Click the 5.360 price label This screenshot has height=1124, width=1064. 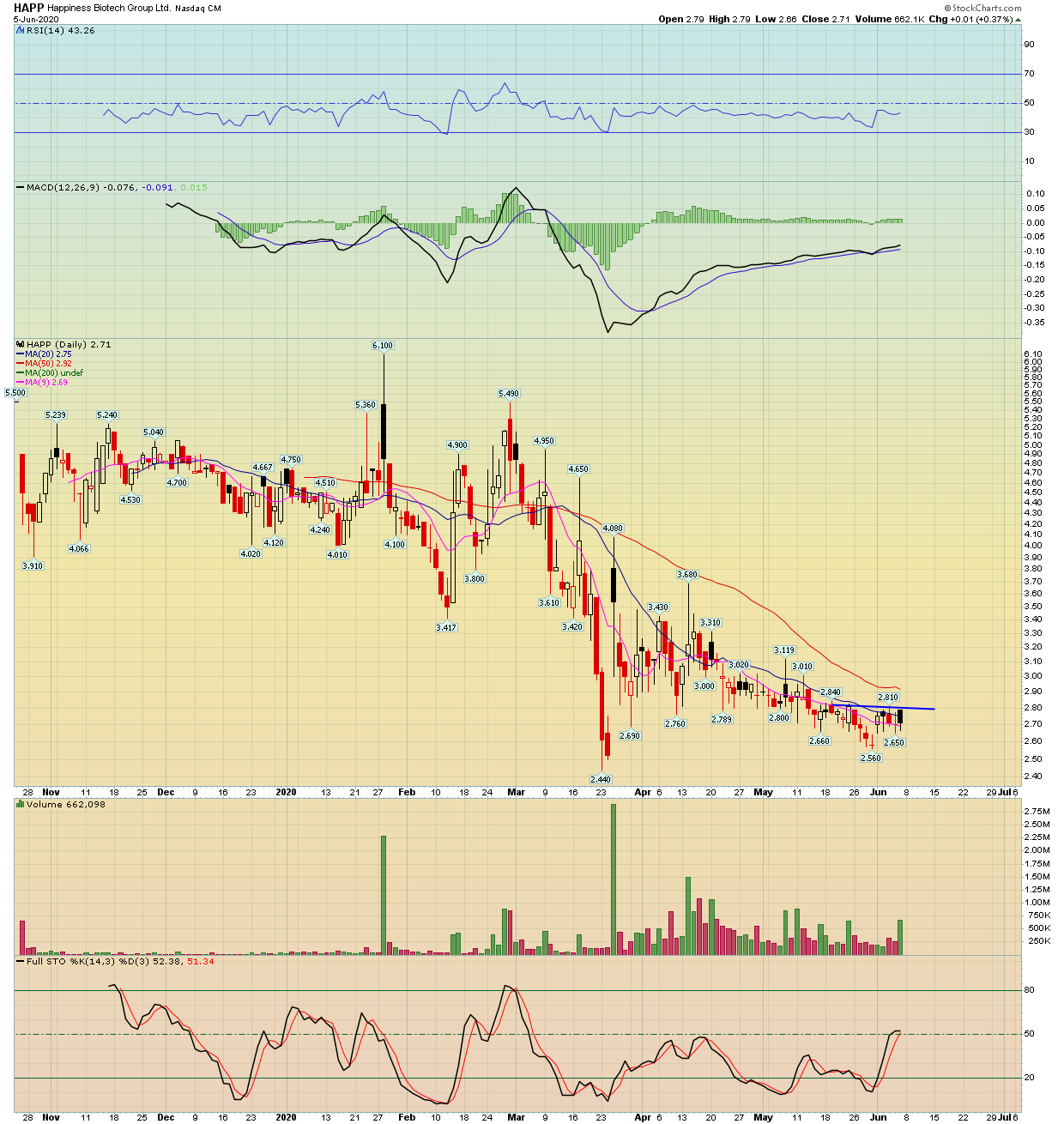pos(366,404)
